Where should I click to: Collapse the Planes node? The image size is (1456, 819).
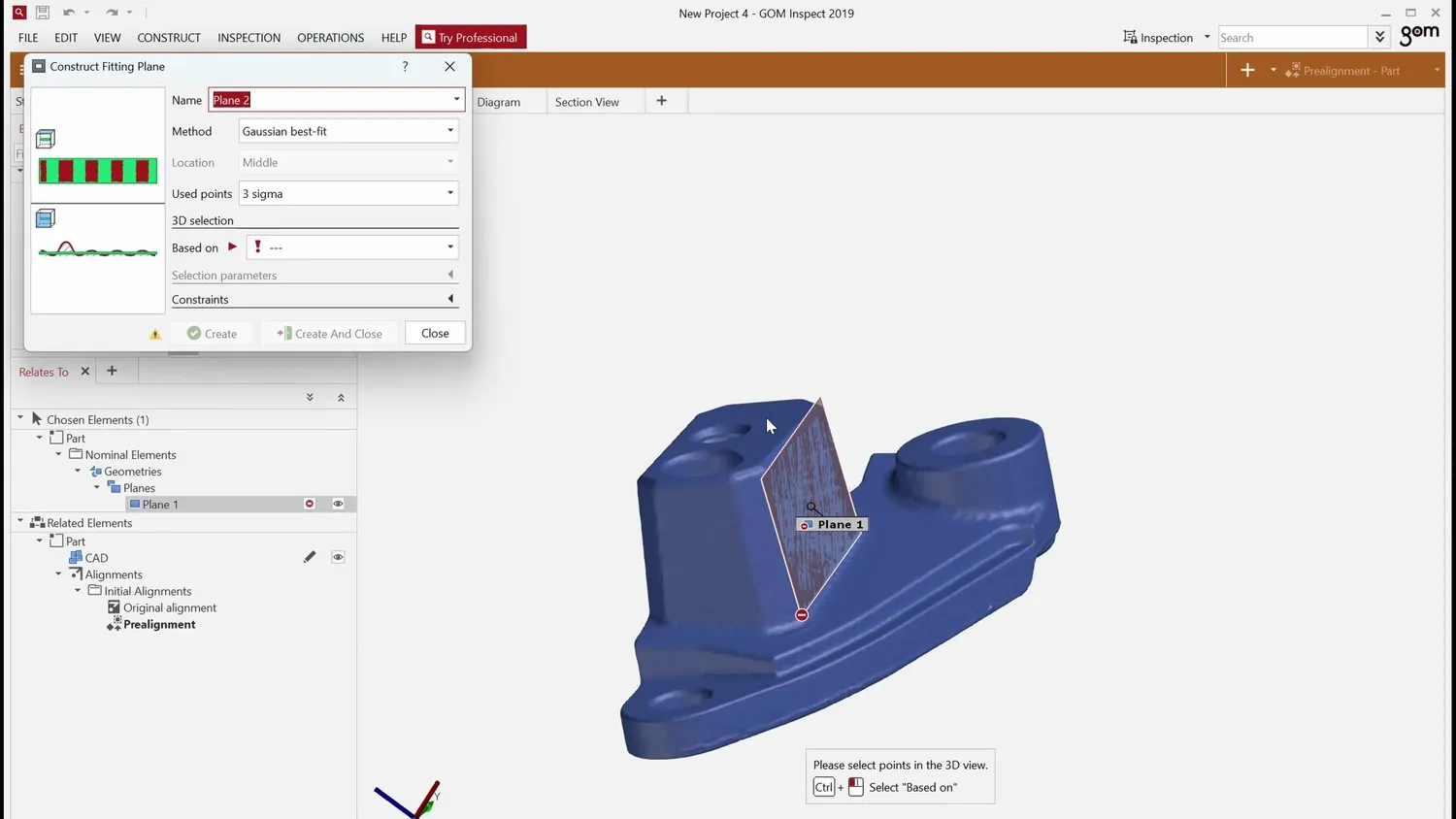(97, 487)
